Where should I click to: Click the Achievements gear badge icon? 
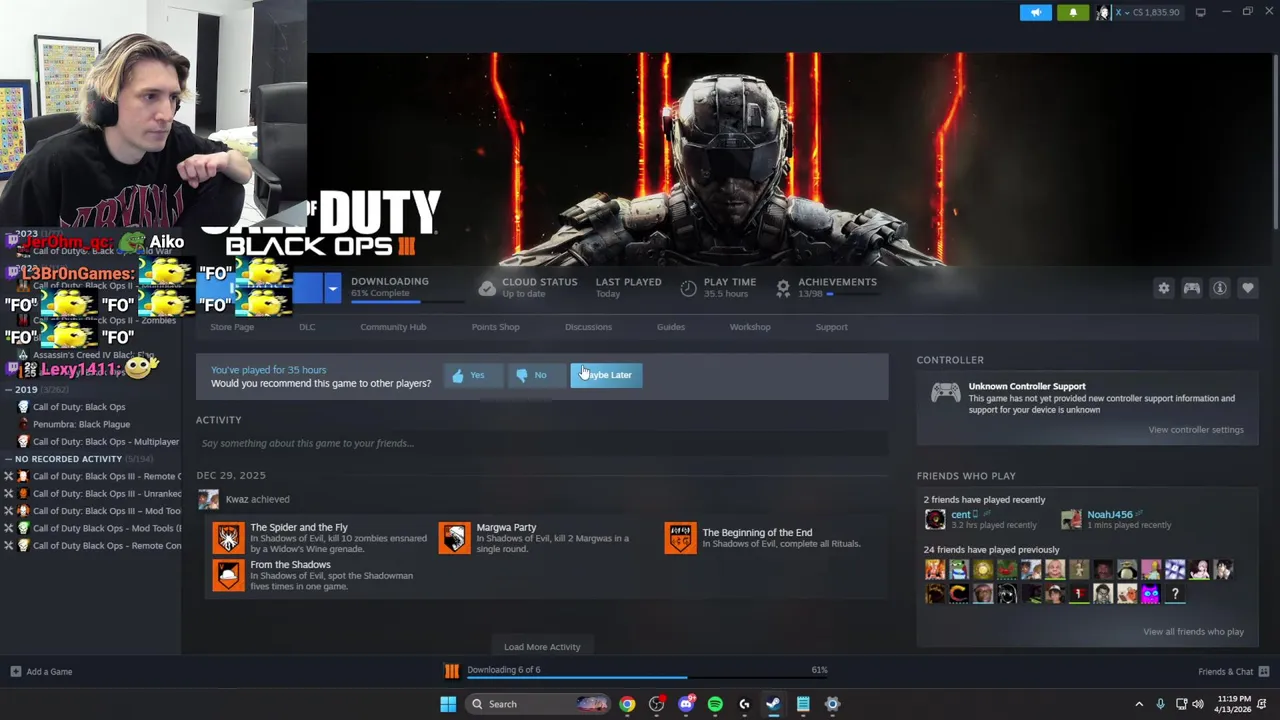coord(783,288)
